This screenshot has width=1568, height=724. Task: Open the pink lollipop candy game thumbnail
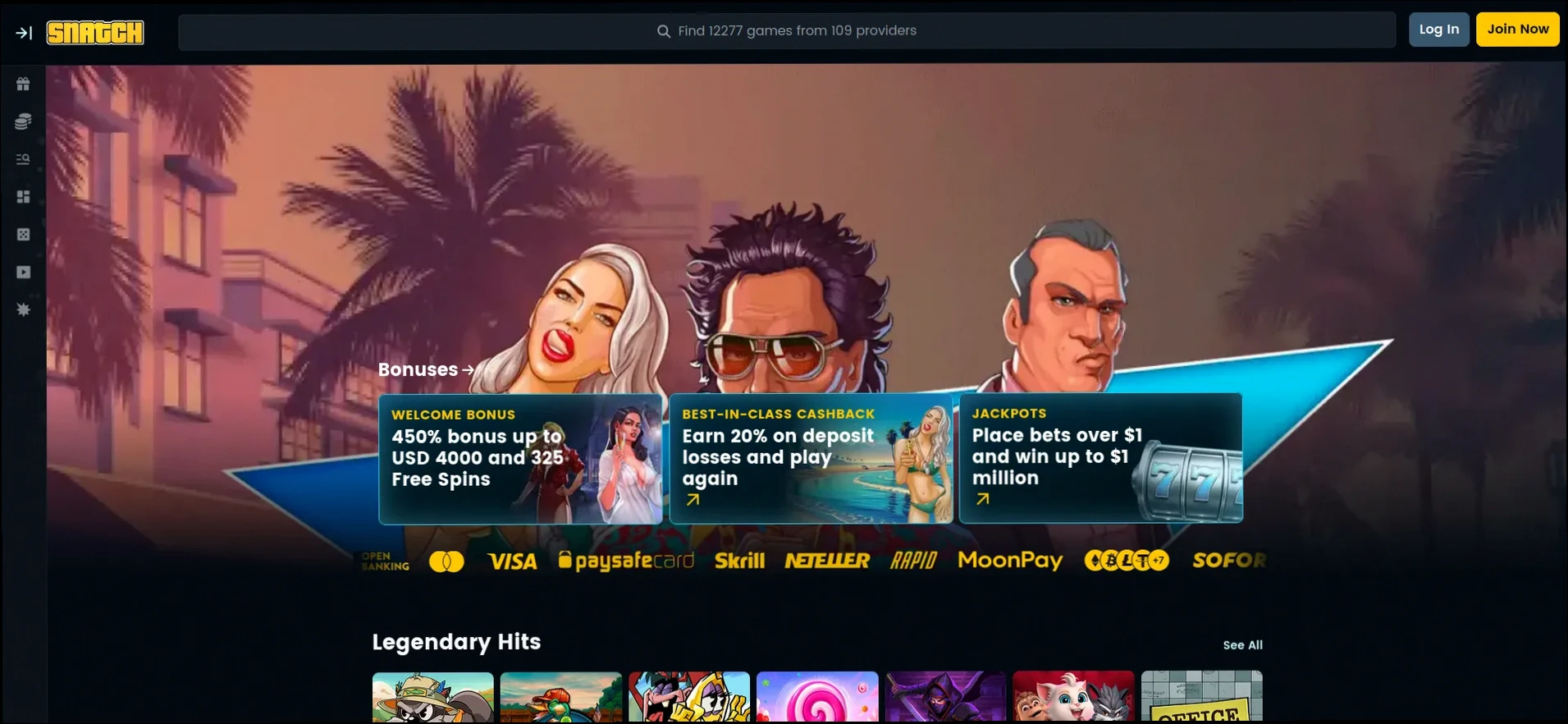pos(817,698)
